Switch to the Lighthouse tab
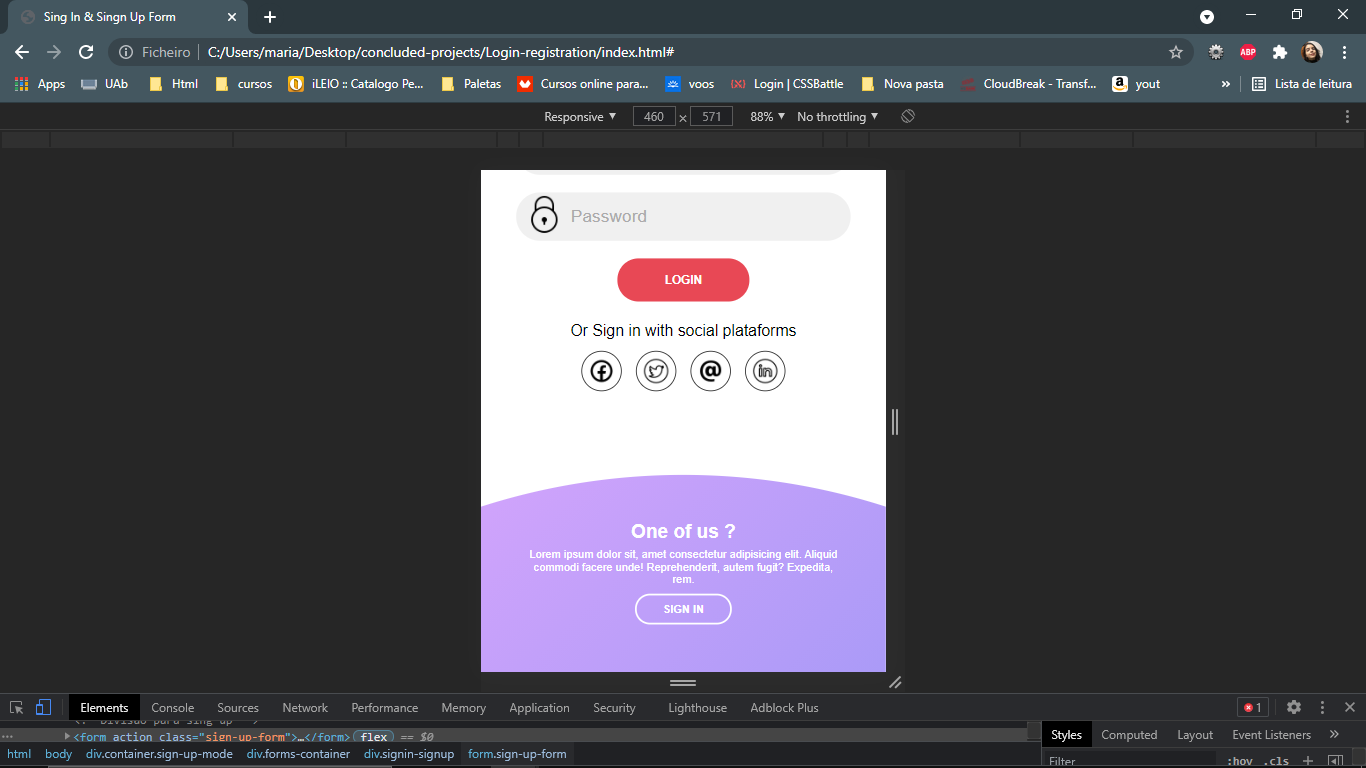 coord(697,707)
